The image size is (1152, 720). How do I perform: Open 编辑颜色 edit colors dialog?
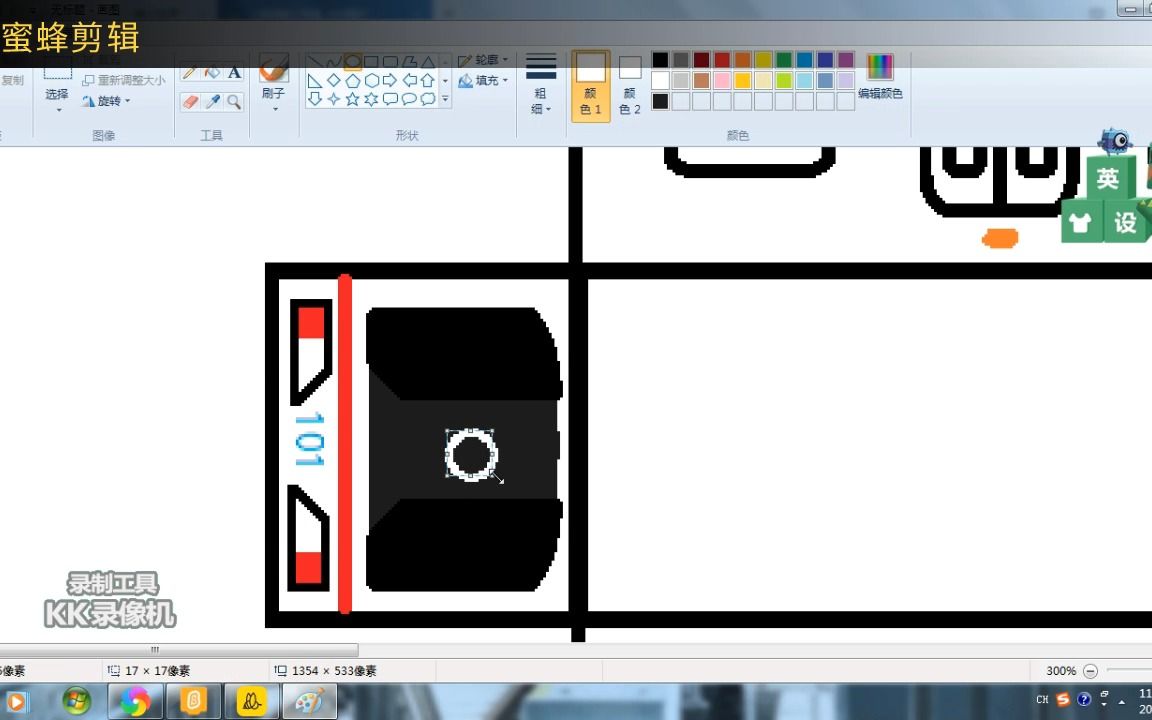[880, 78]
